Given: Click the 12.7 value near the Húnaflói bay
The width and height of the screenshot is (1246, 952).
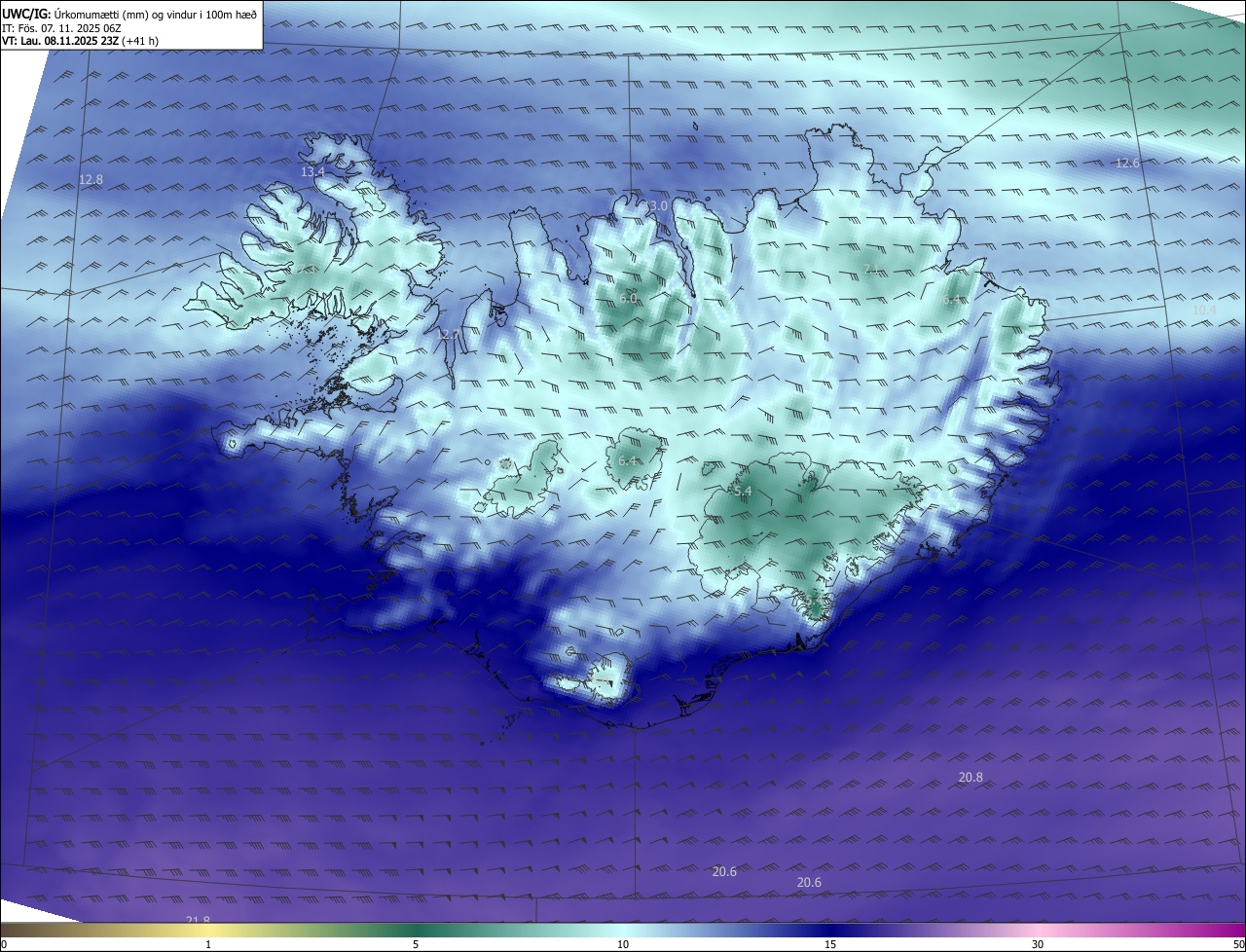Looking at the screenshot, I should coord(448,334).
